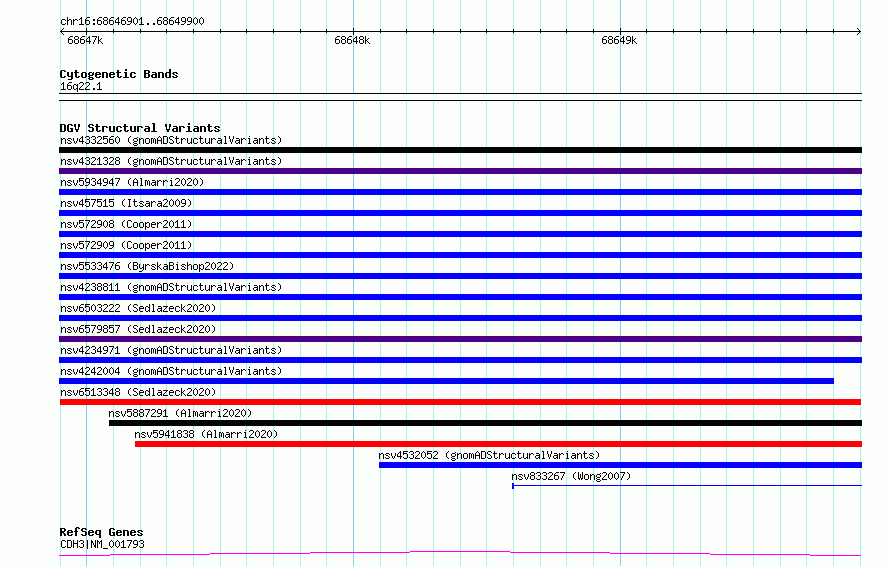The image size is (890, 566).
Task: Click the 68649k ruler label
Action: point(619,40)
